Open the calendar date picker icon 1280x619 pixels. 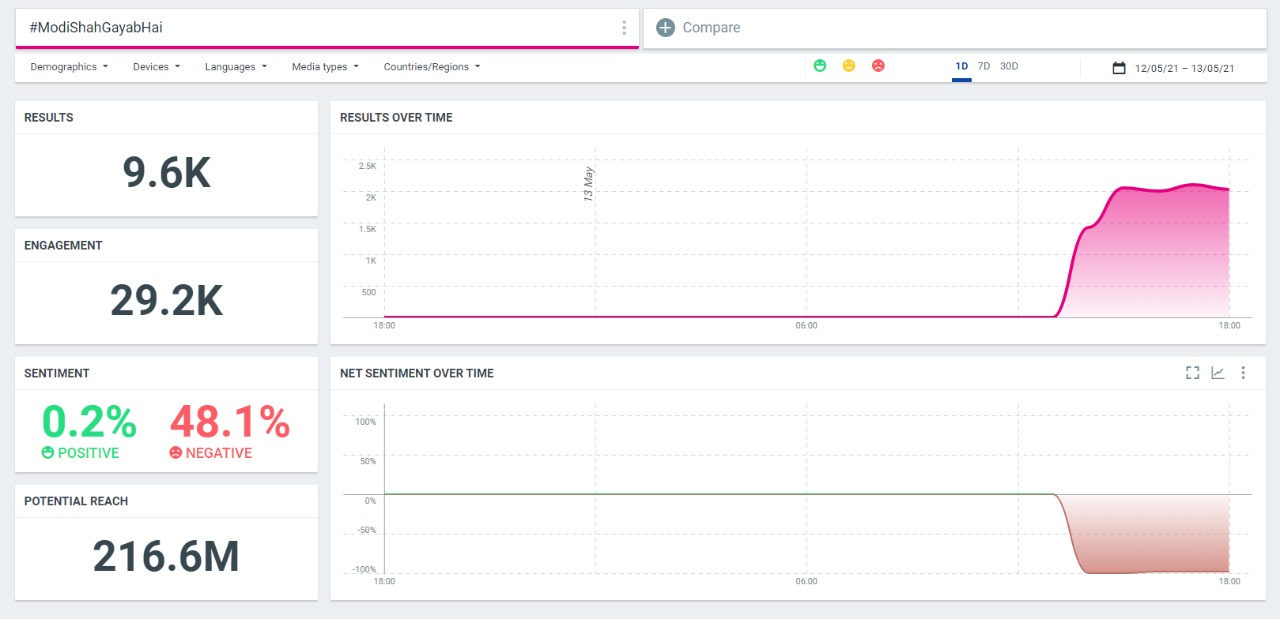tap(1119, 68)
